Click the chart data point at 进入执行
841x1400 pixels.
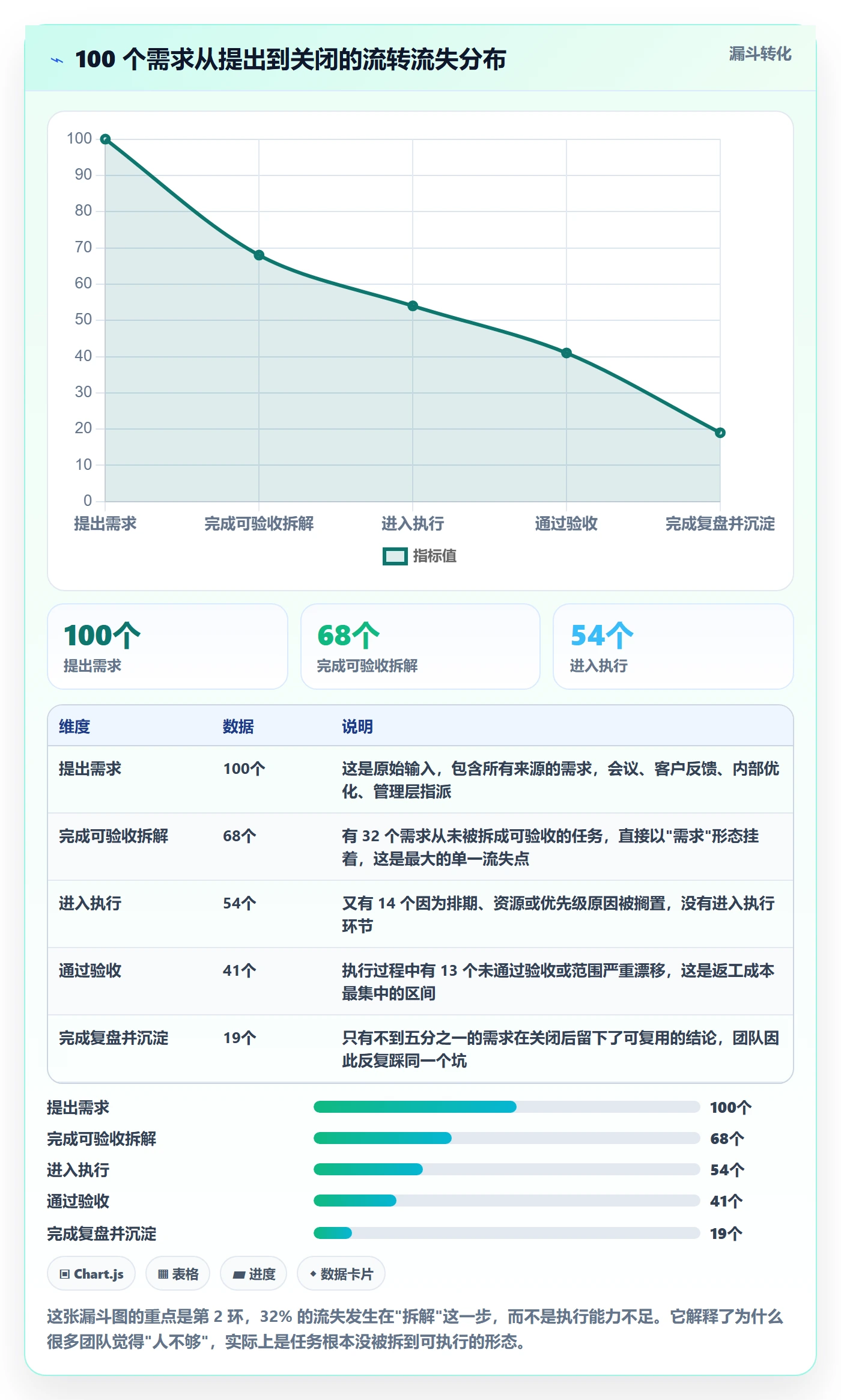(x=413, y=306)
